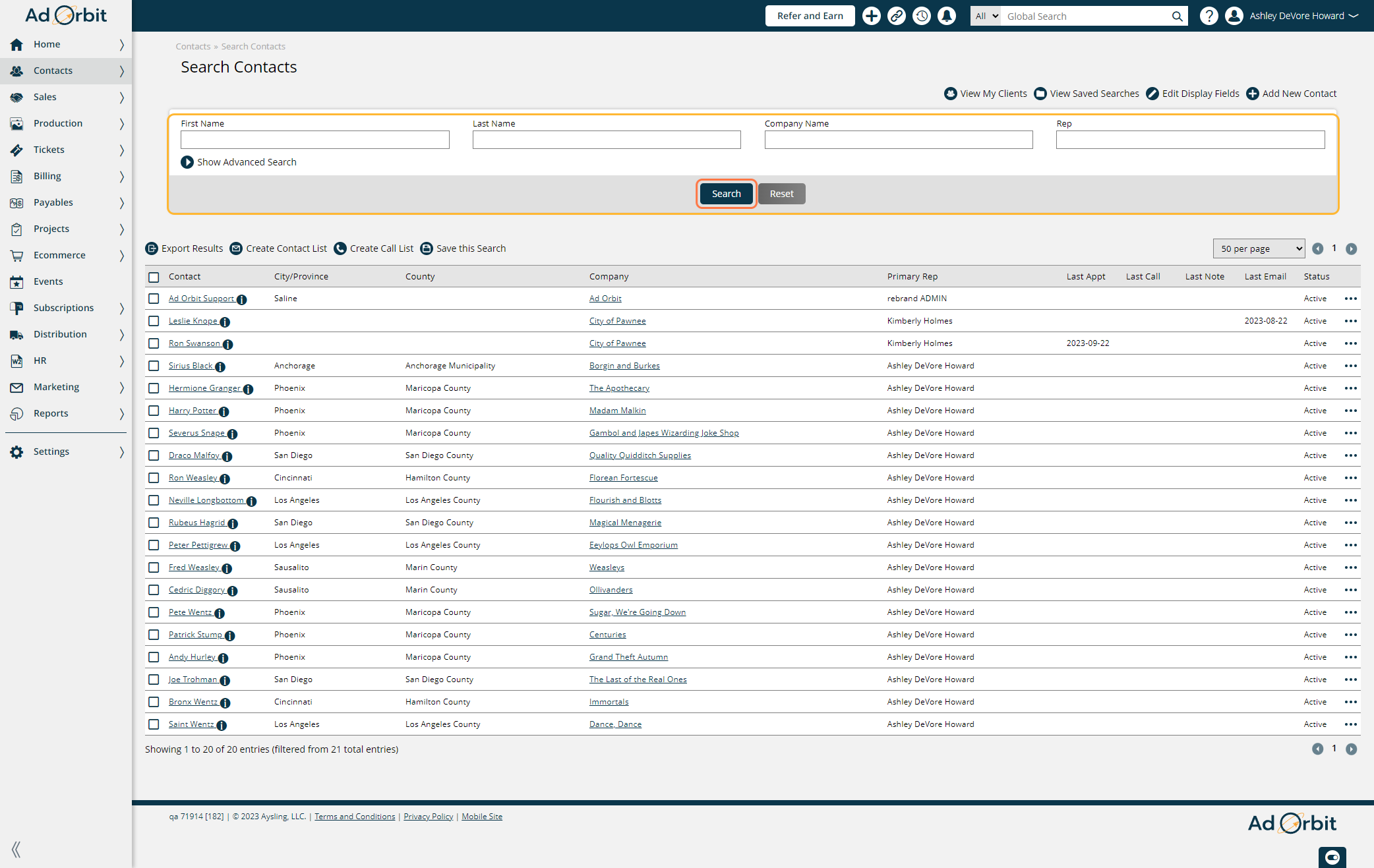Check the Ad Orbit Support row checkbox
Image resolution: width=1374 pixels, height=868 pixels.
pyautogui.click(x=154, y=299)
